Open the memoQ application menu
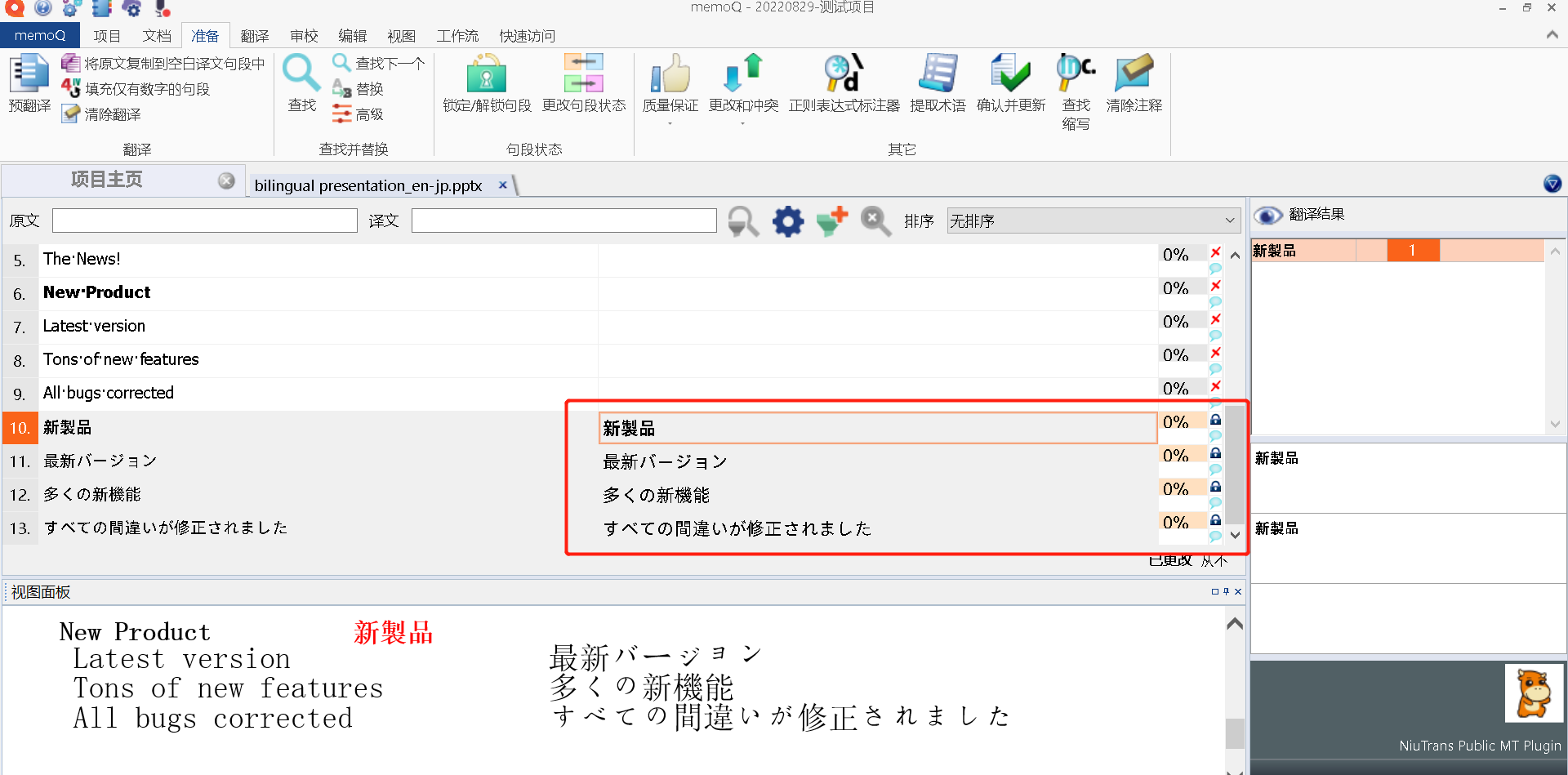 [x=39, y=35]
